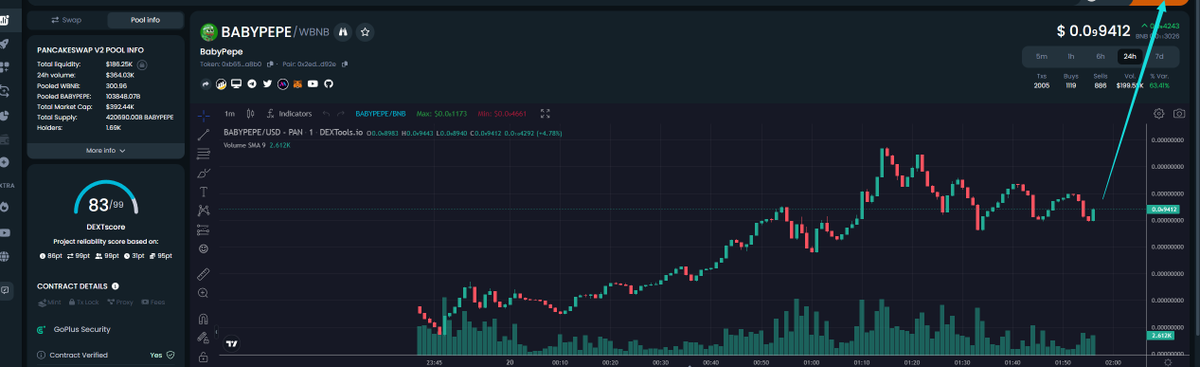Open the Indicators menu
1200x367 pixels.
289,114
